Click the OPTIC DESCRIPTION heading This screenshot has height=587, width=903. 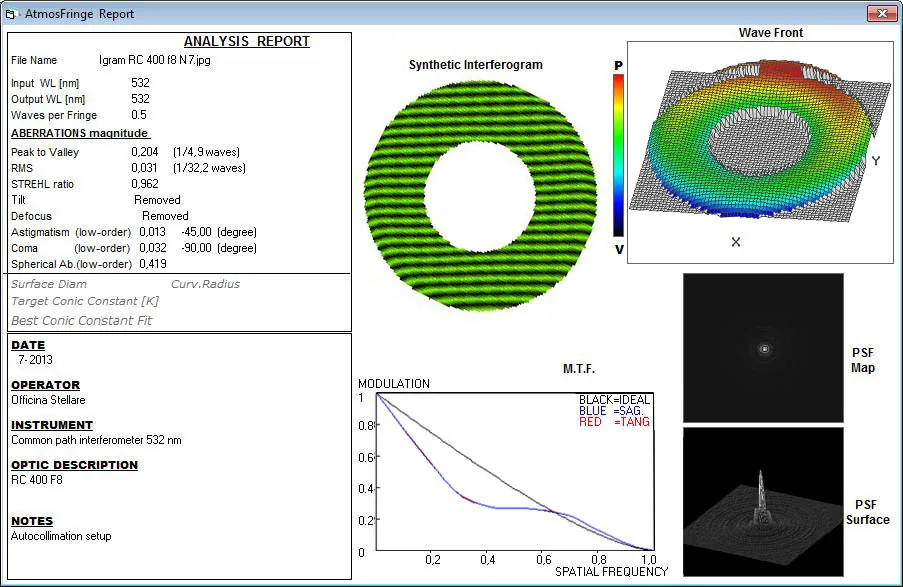pyautogui.click(x=74, y=465)
